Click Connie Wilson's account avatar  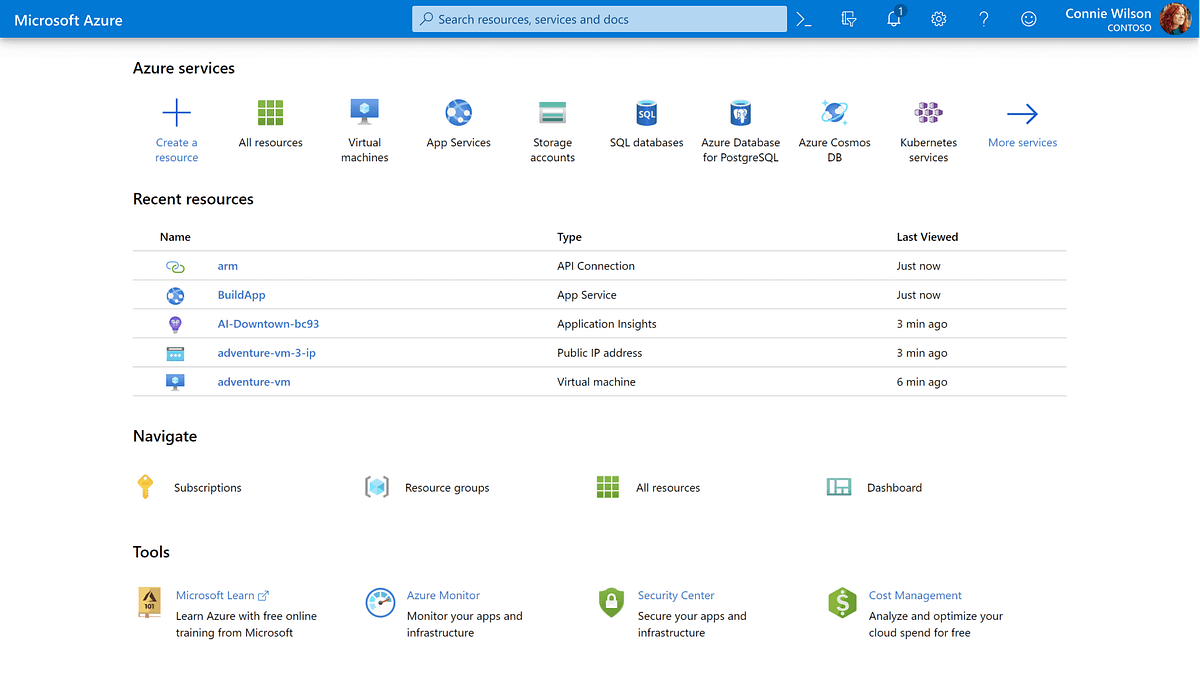[x=1176, y=18]
